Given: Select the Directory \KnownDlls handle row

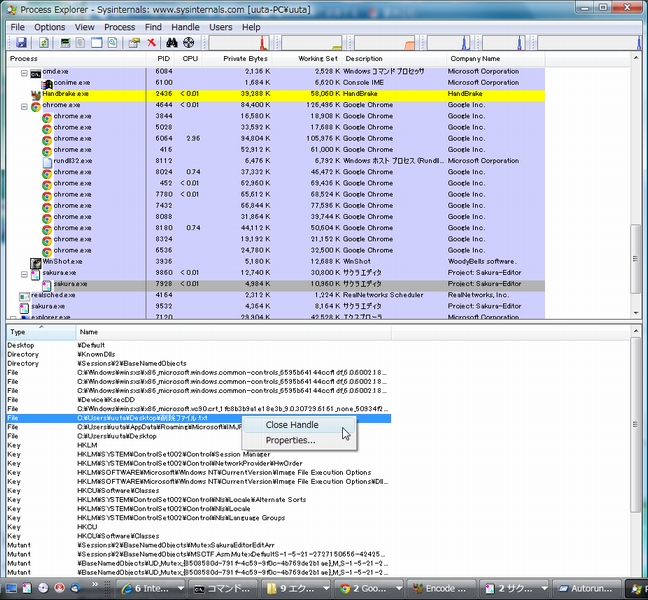Looking at the screenshot, I should [199, 354].
